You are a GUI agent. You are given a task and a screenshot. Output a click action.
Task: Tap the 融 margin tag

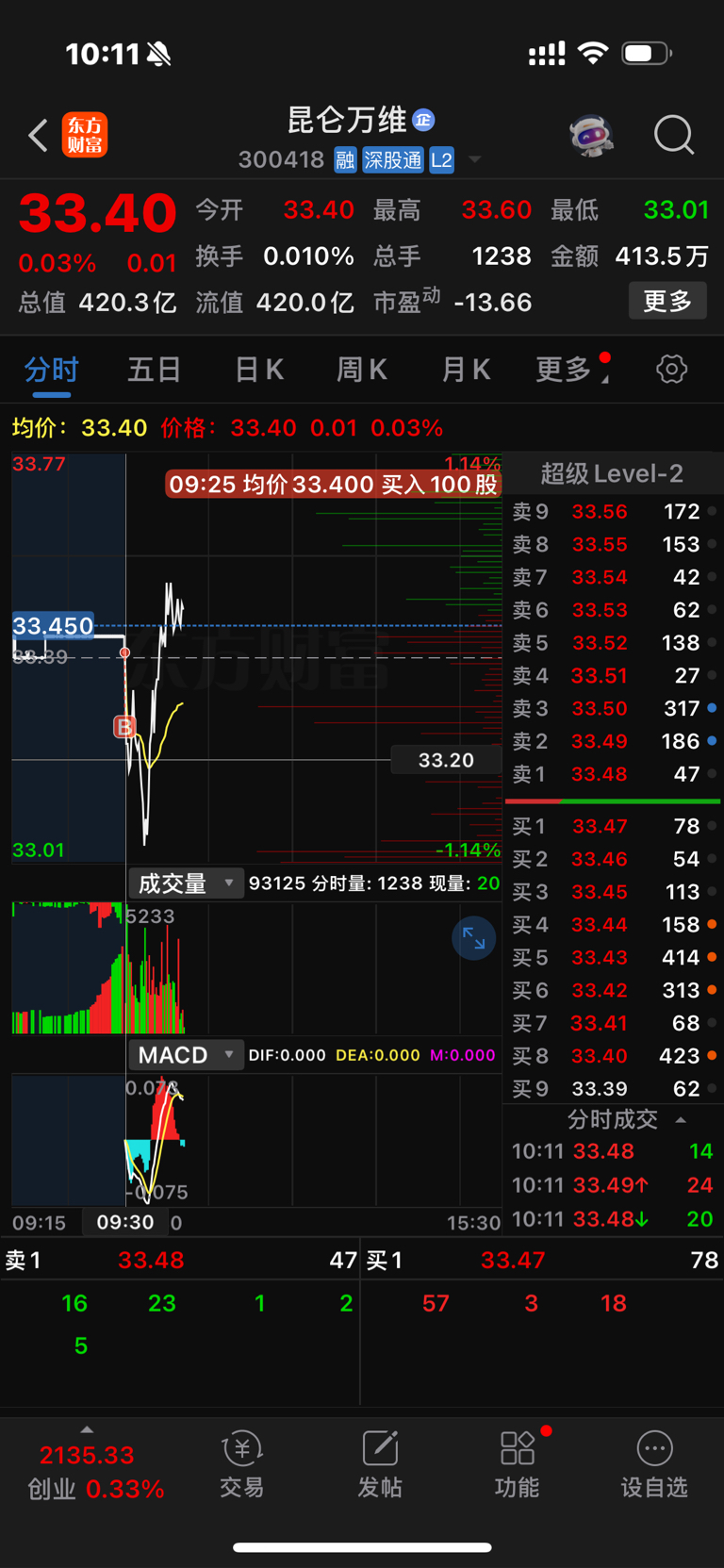(345, 160)
